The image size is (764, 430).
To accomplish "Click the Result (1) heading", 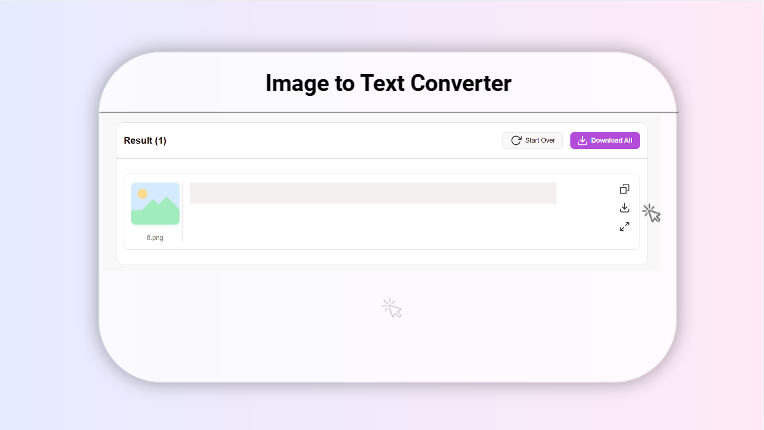I will [x=145, y=141].
